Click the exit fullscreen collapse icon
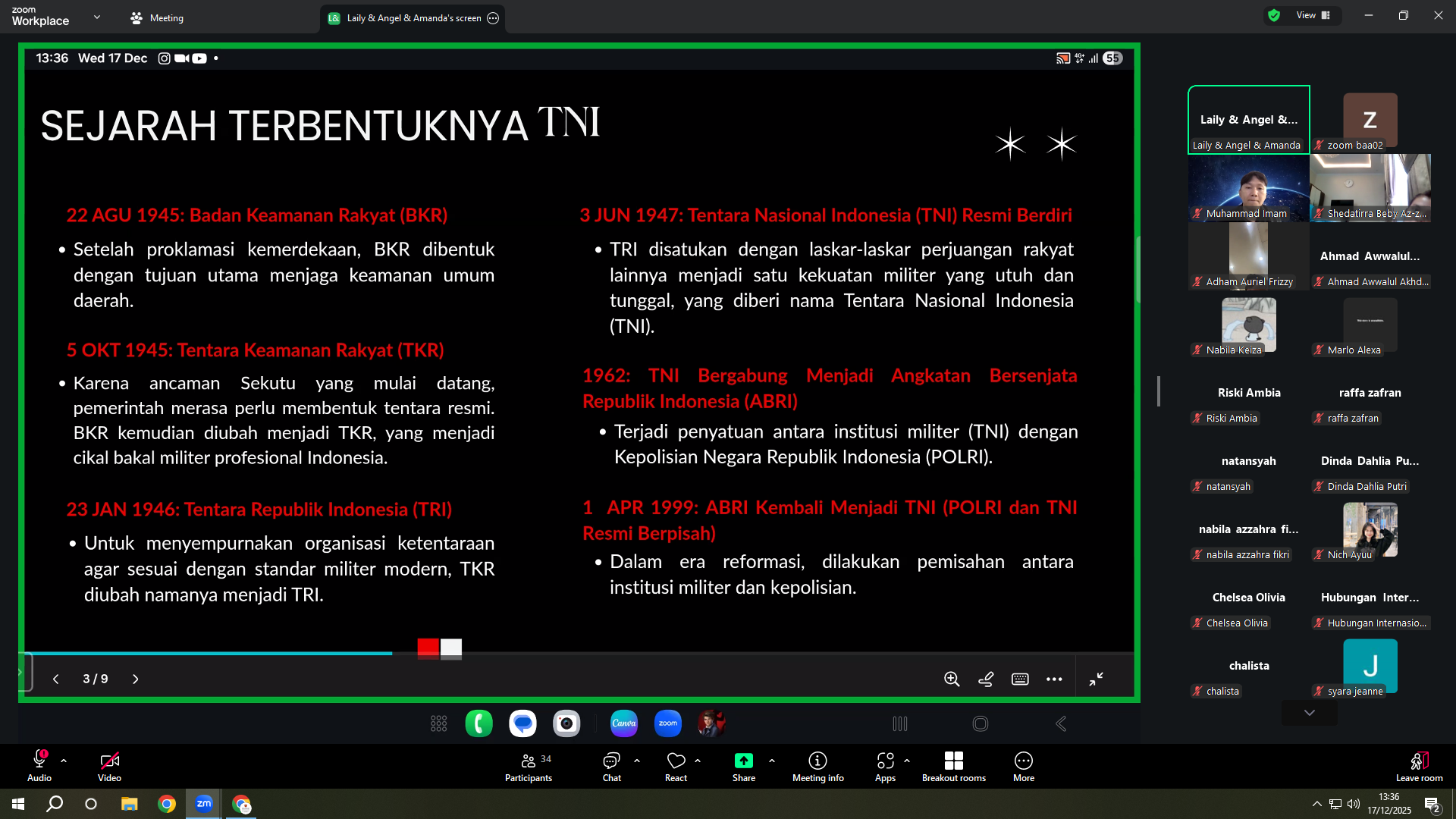This screenshot has width=1456, height=819. [x=1097, y=679]
